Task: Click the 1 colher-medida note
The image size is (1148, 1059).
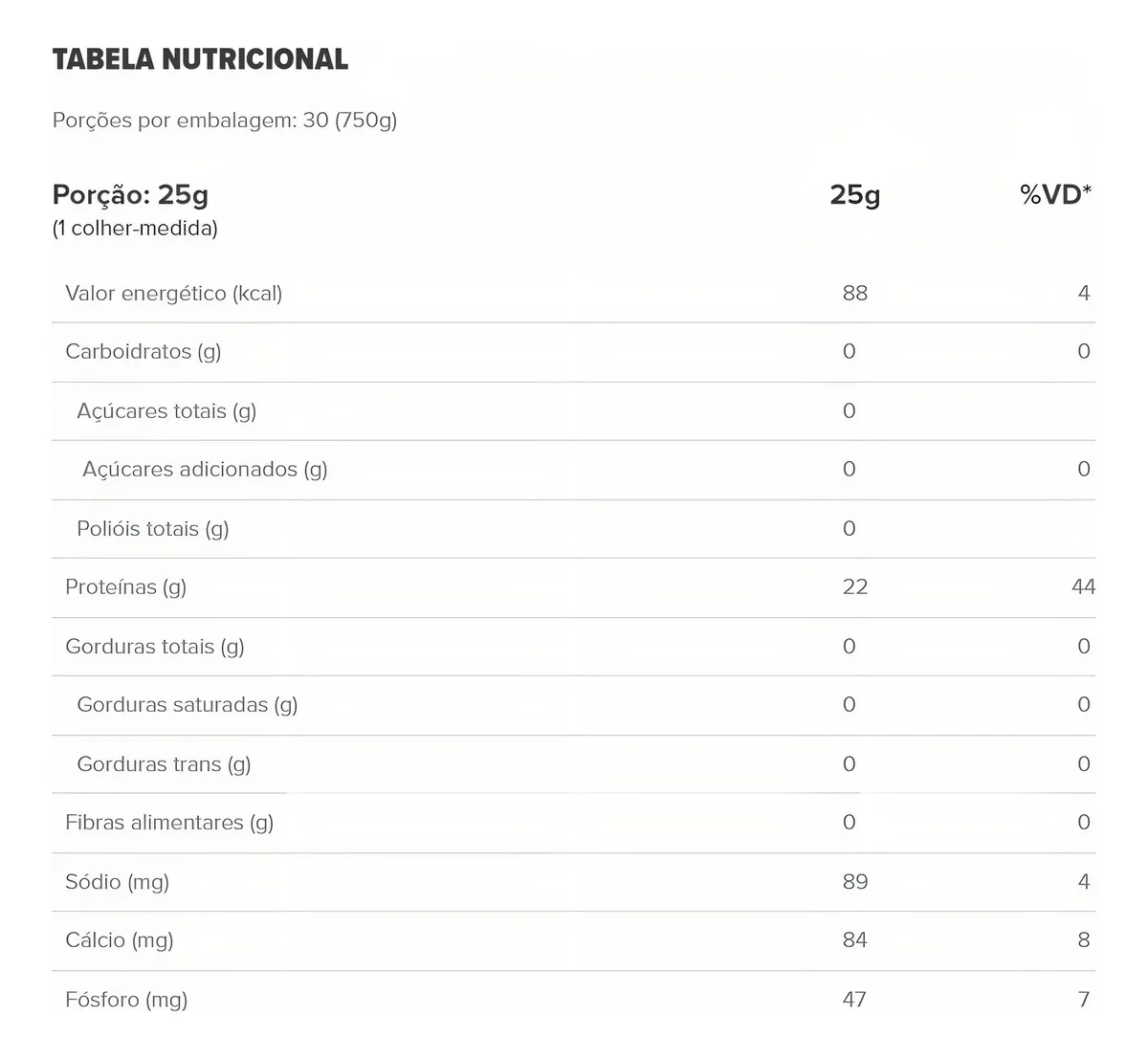Action: [x=135, y=229]
